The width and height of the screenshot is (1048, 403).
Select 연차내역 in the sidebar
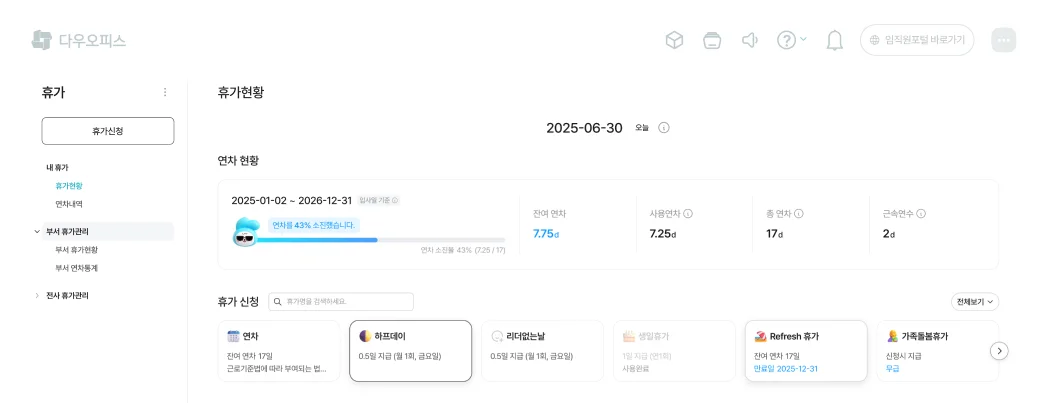click(69, 203)
